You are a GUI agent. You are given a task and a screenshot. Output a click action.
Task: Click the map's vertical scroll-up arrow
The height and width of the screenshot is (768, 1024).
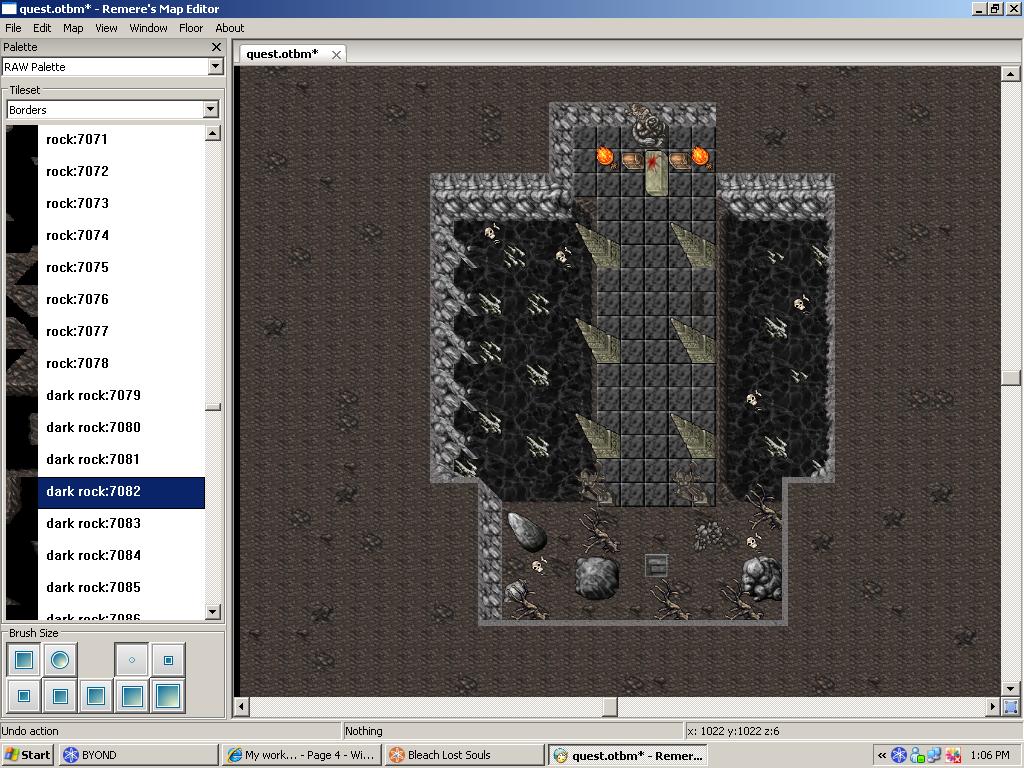tap(1010, 74)
